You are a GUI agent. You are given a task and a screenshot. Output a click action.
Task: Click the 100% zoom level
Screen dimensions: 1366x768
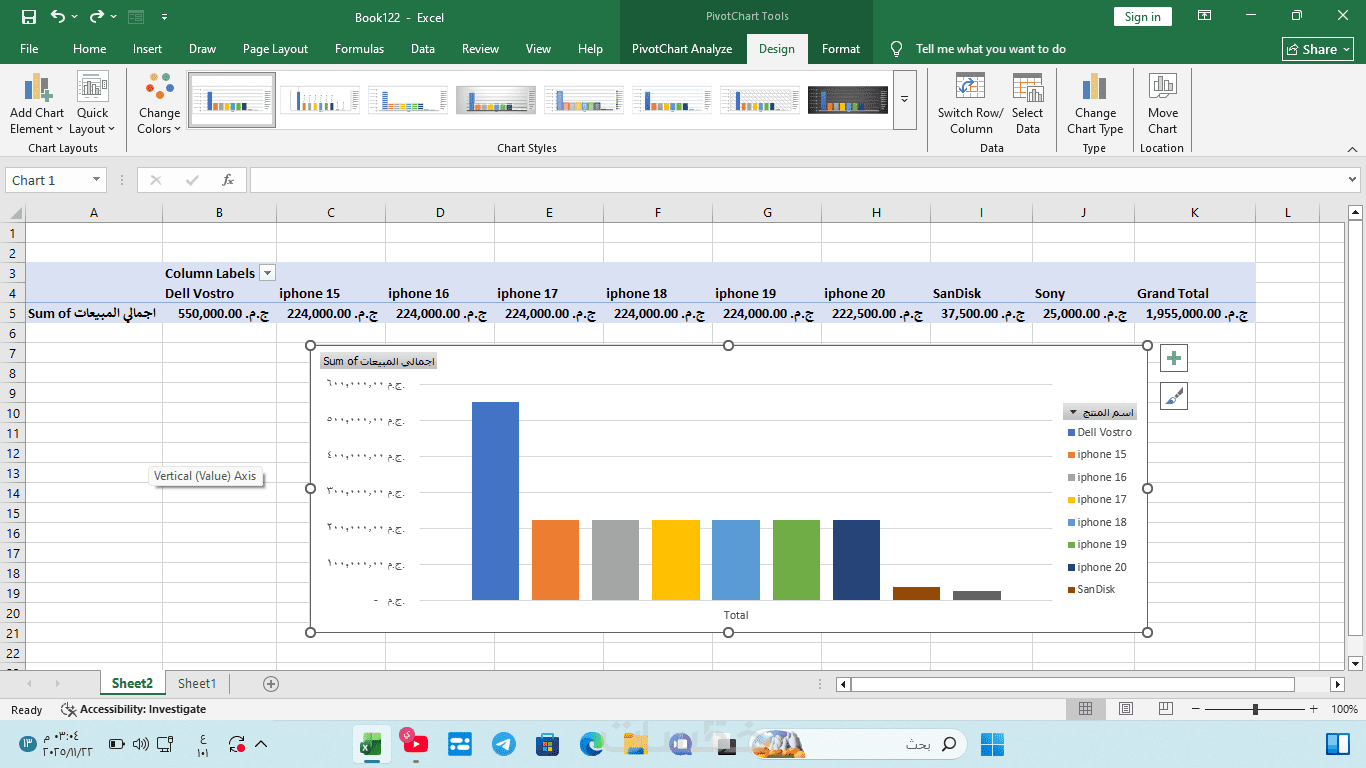(1344, 709)
